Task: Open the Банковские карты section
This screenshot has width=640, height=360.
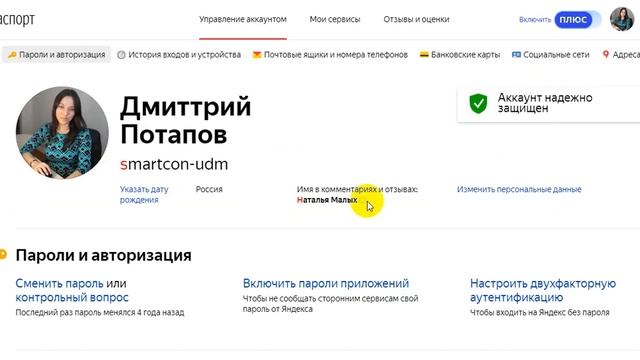Action: [x=460, y=55]
